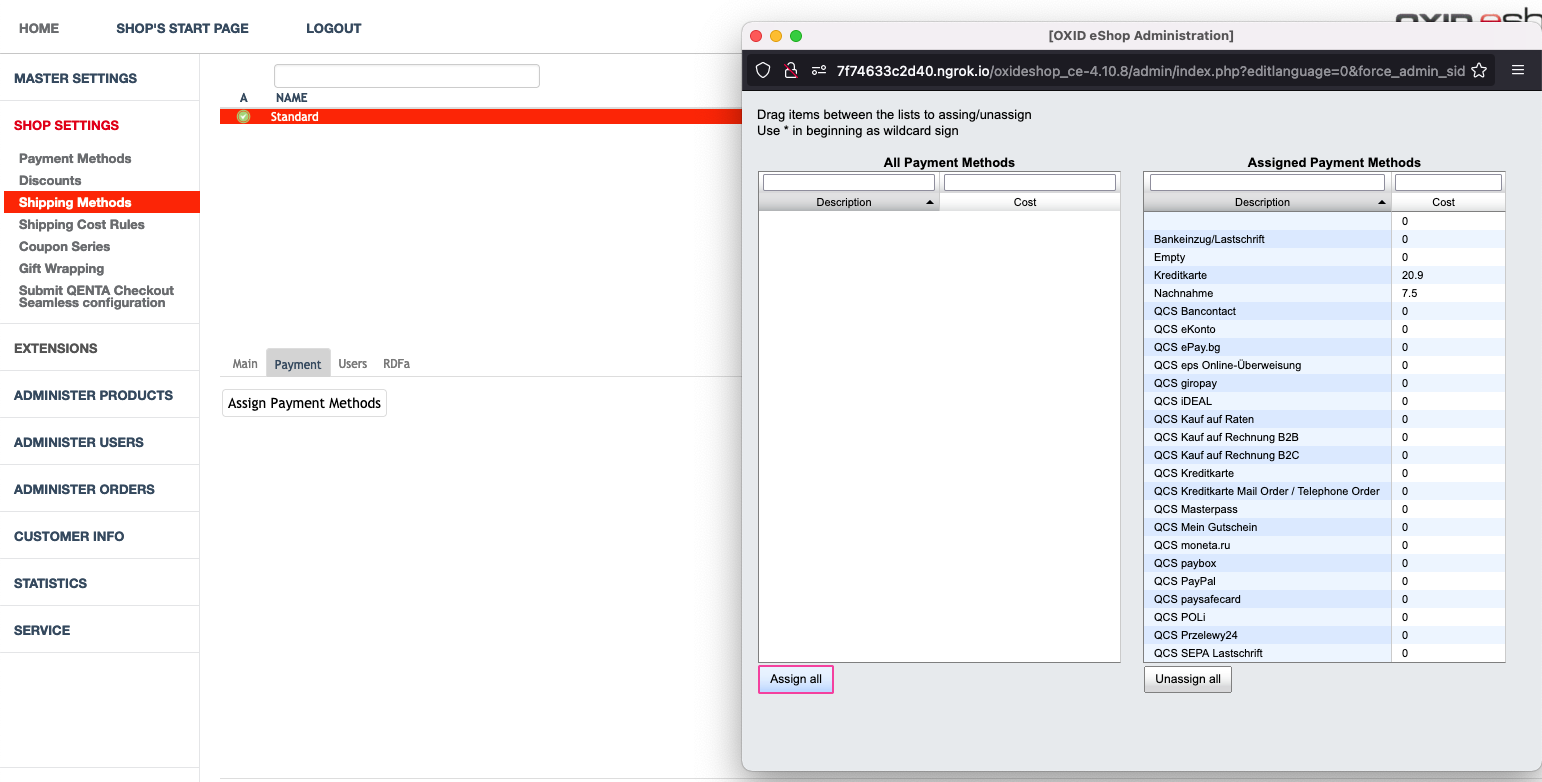Select QCS iDEAL row
Screen dimensions: 1542x782
coord(1324,401)
